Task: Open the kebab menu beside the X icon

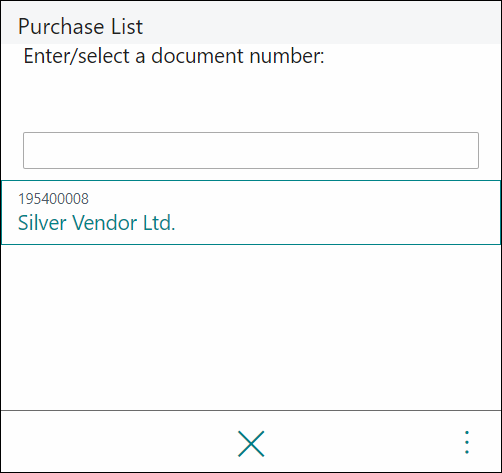Action: click(x=467, y=442)
